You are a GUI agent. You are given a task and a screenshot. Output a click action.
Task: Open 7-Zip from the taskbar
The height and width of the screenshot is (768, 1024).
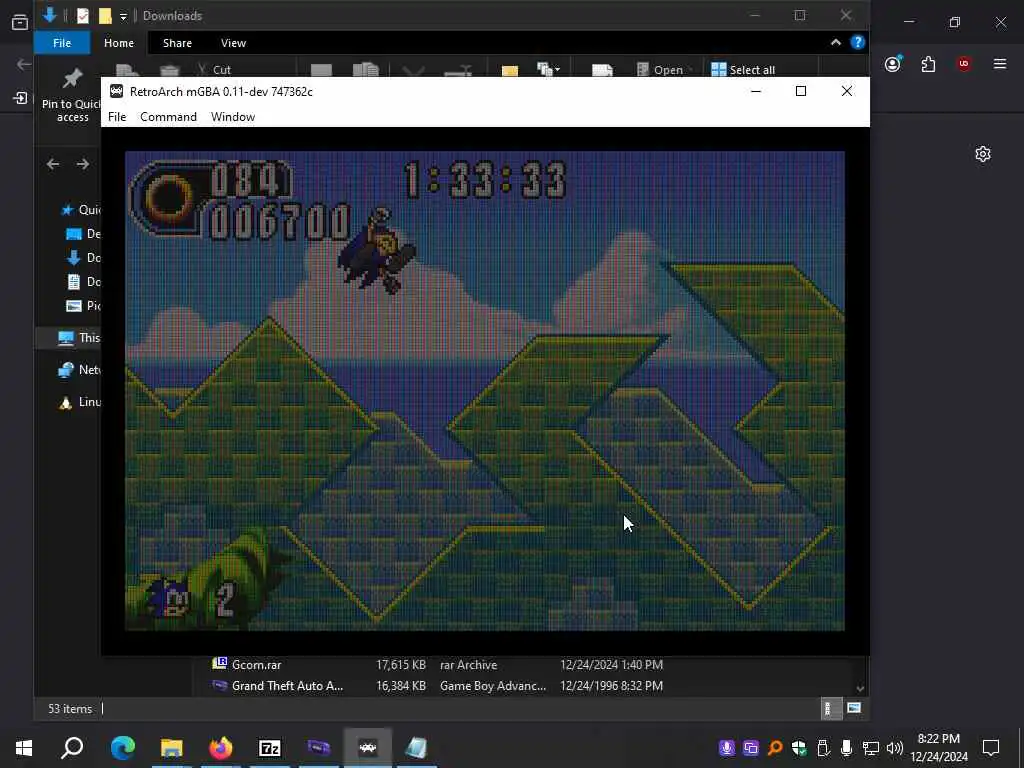[x=269, y=748]
